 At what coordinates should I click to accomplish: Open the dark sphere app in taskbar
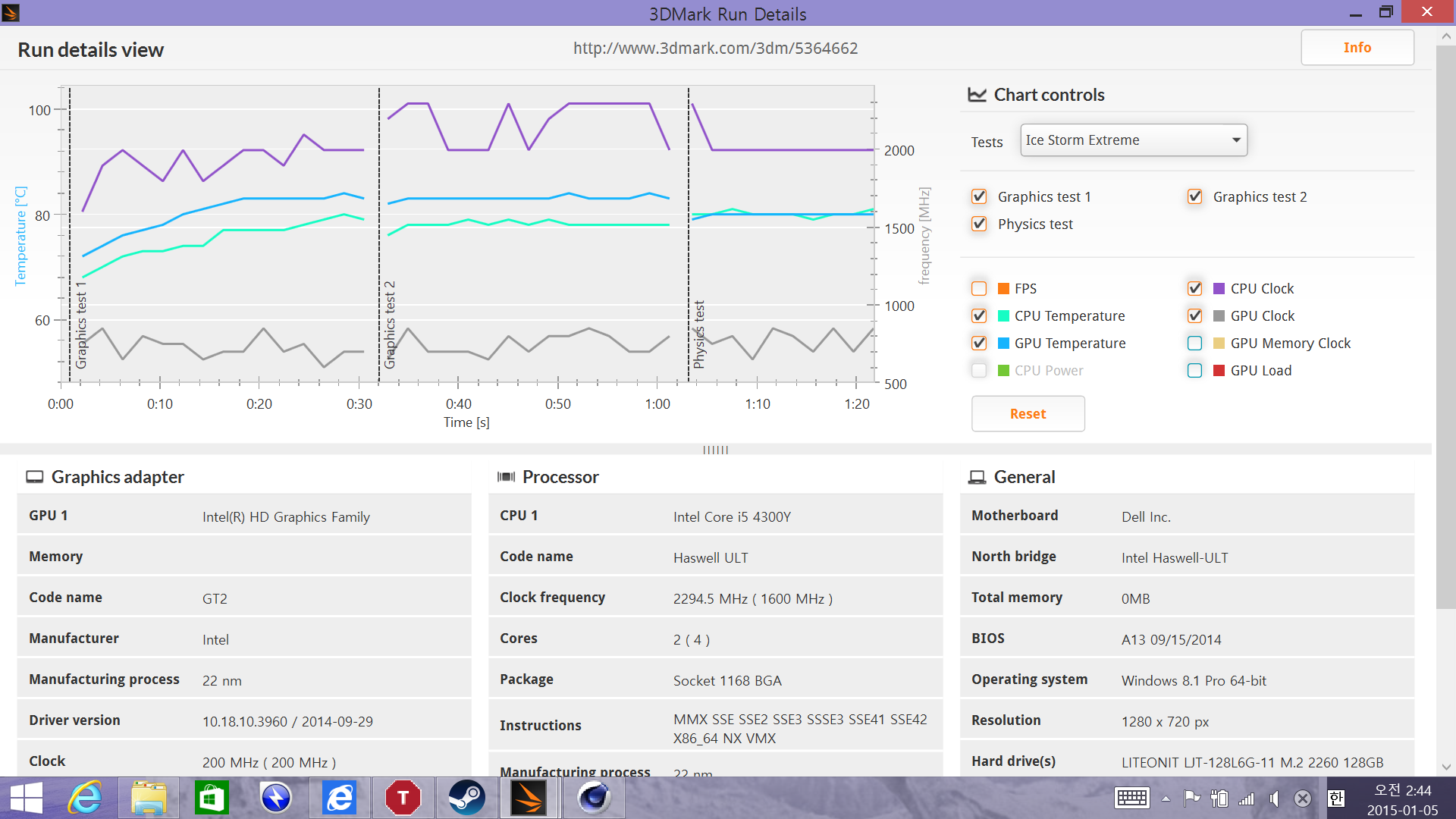tap(594, 798)
